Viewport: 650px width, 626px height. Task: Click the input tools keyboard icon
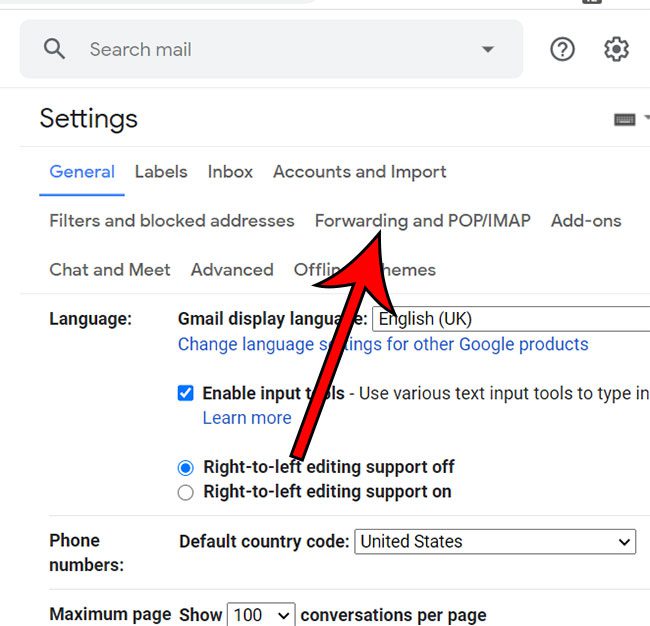(x=625, y=119)
